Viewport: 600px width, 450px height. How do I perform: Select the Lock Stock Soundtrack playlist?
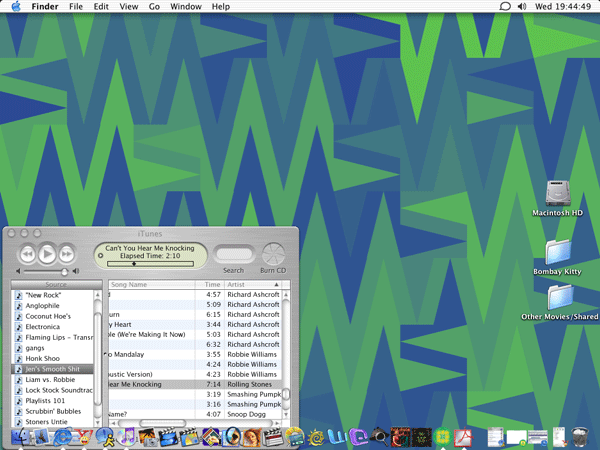(x=53, y=390)
